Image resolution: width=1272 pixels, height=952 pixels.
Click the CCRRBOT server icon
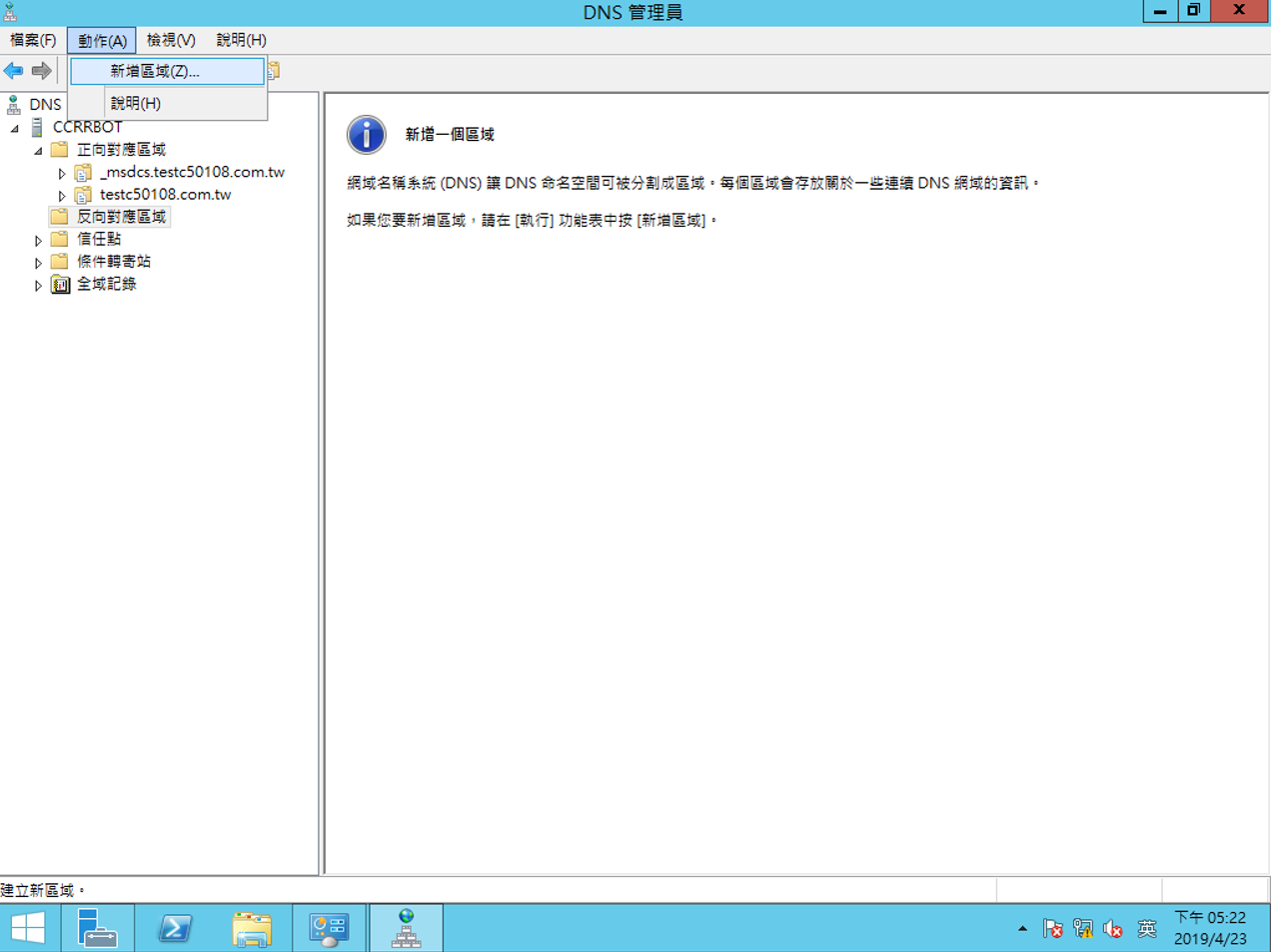coord(37,127)
